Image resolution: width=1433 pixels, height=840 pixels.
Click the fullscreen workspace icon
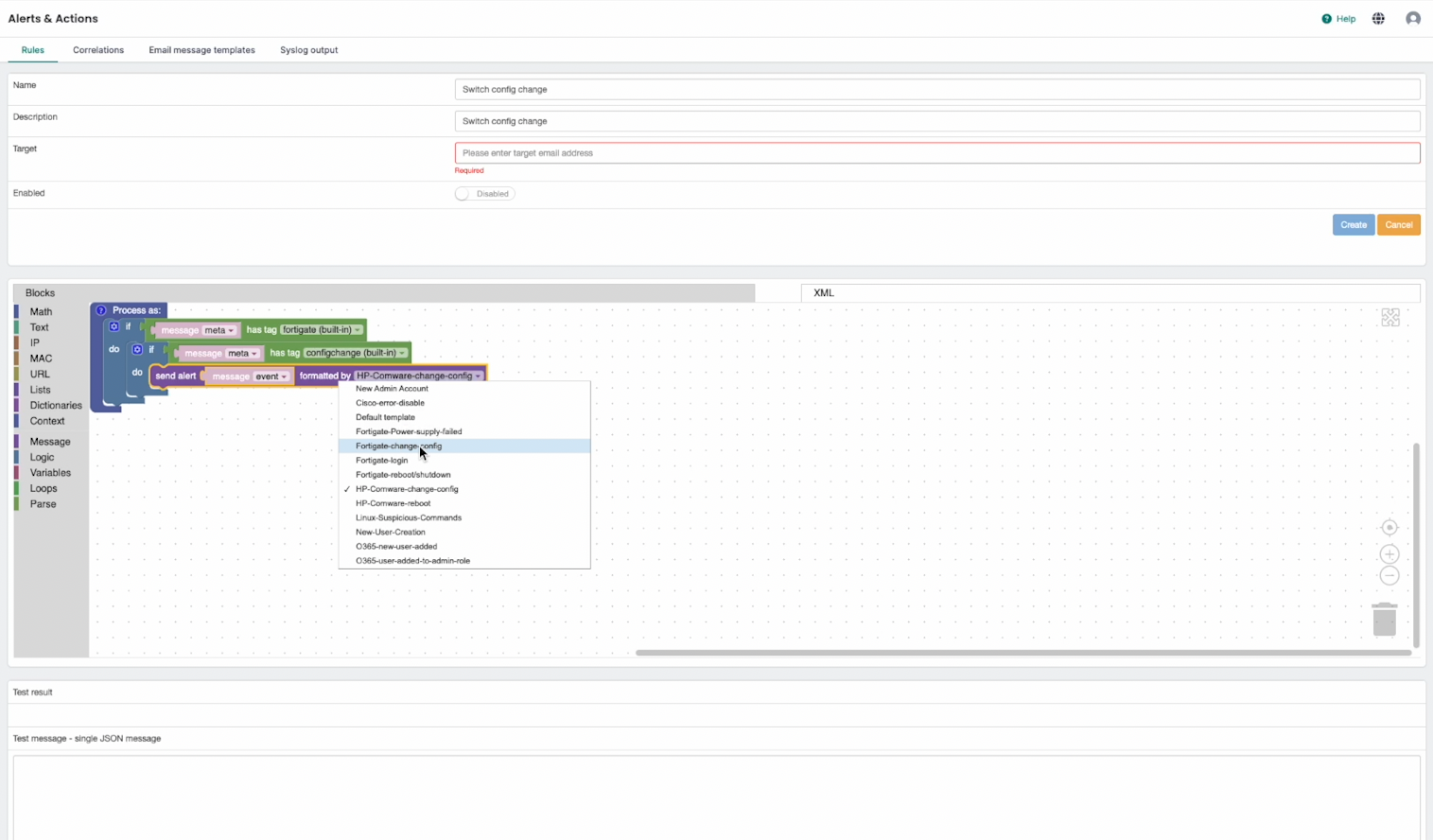coord(1390,318)
